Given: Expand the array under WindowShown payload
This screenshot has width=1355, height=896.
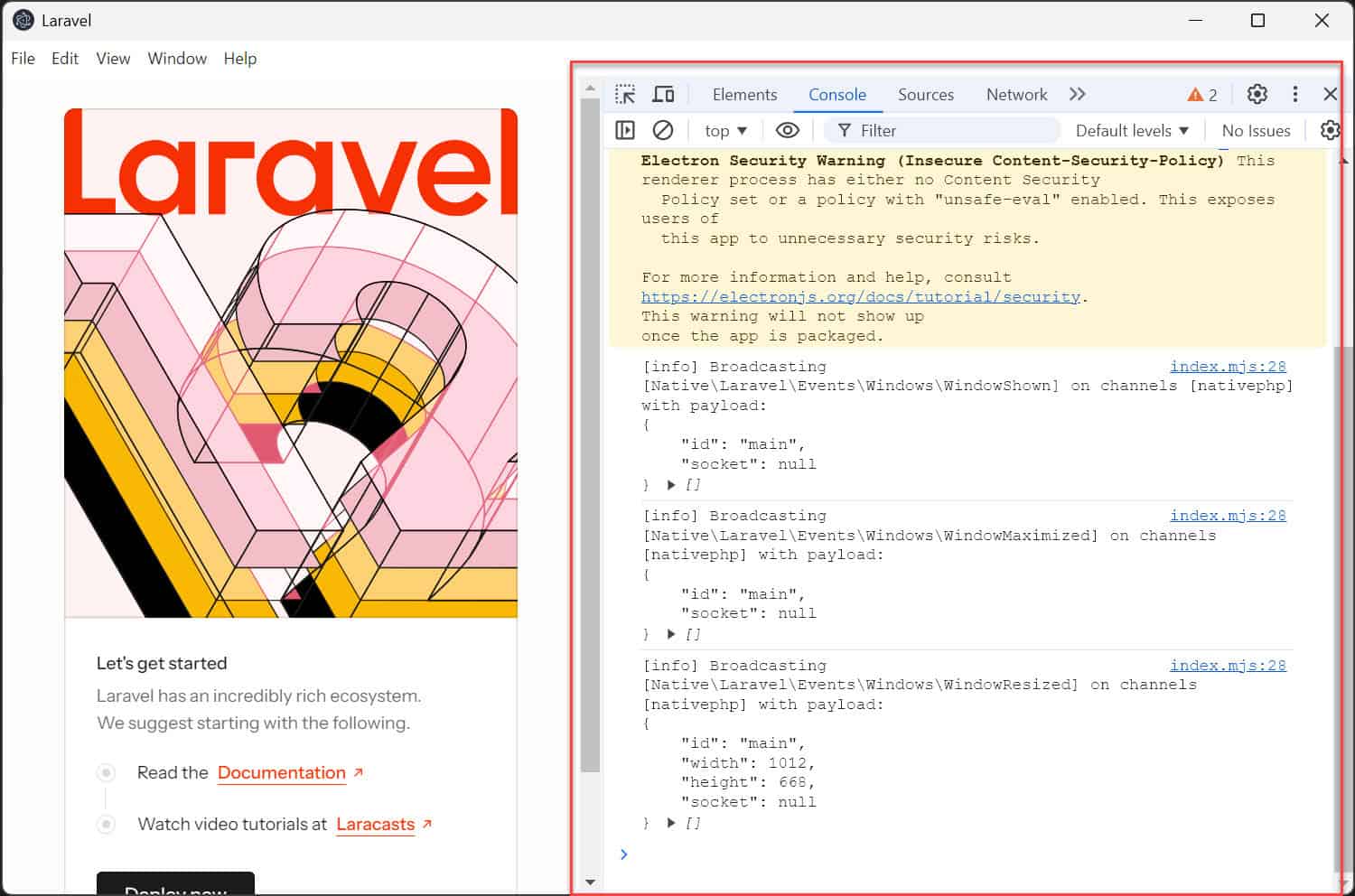Looking at the screenshot, I should [671, 485].
